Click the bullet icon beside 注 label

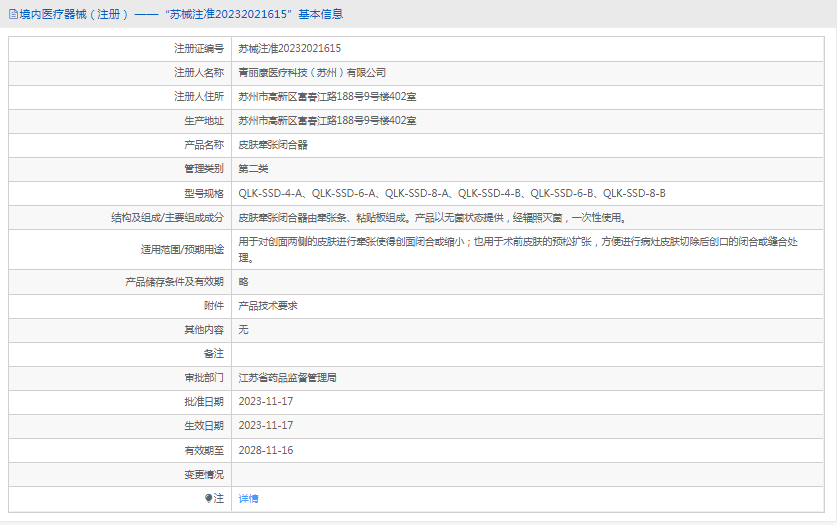[208, 498]
